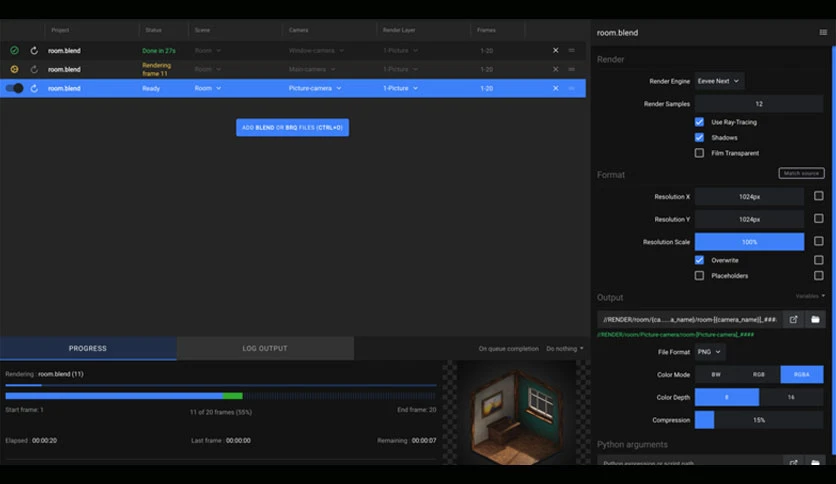Uncheck the Overwrite option

(x=699, y=260)
